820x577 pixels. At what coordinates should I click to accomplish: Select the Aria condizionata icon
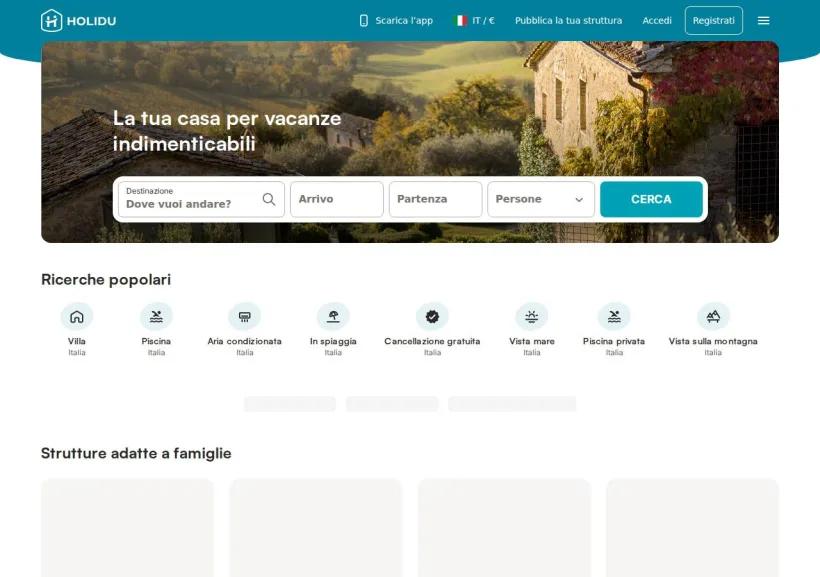click(x=244, y=316)
